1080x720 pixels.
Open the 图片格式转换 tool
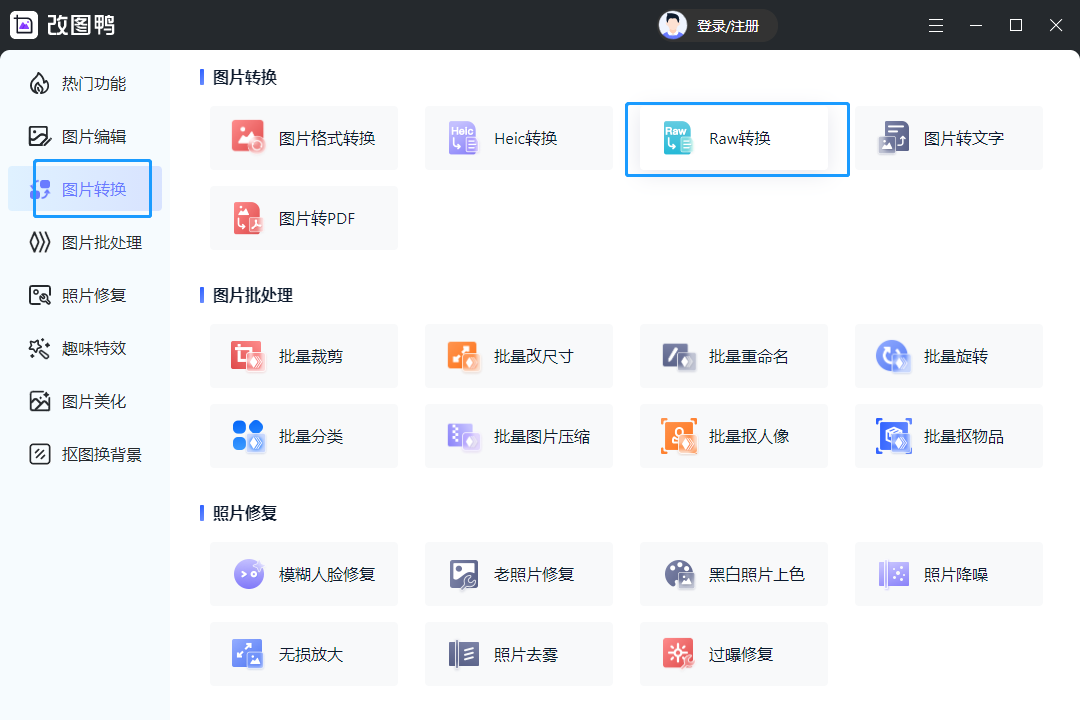[x=303, y=138]
